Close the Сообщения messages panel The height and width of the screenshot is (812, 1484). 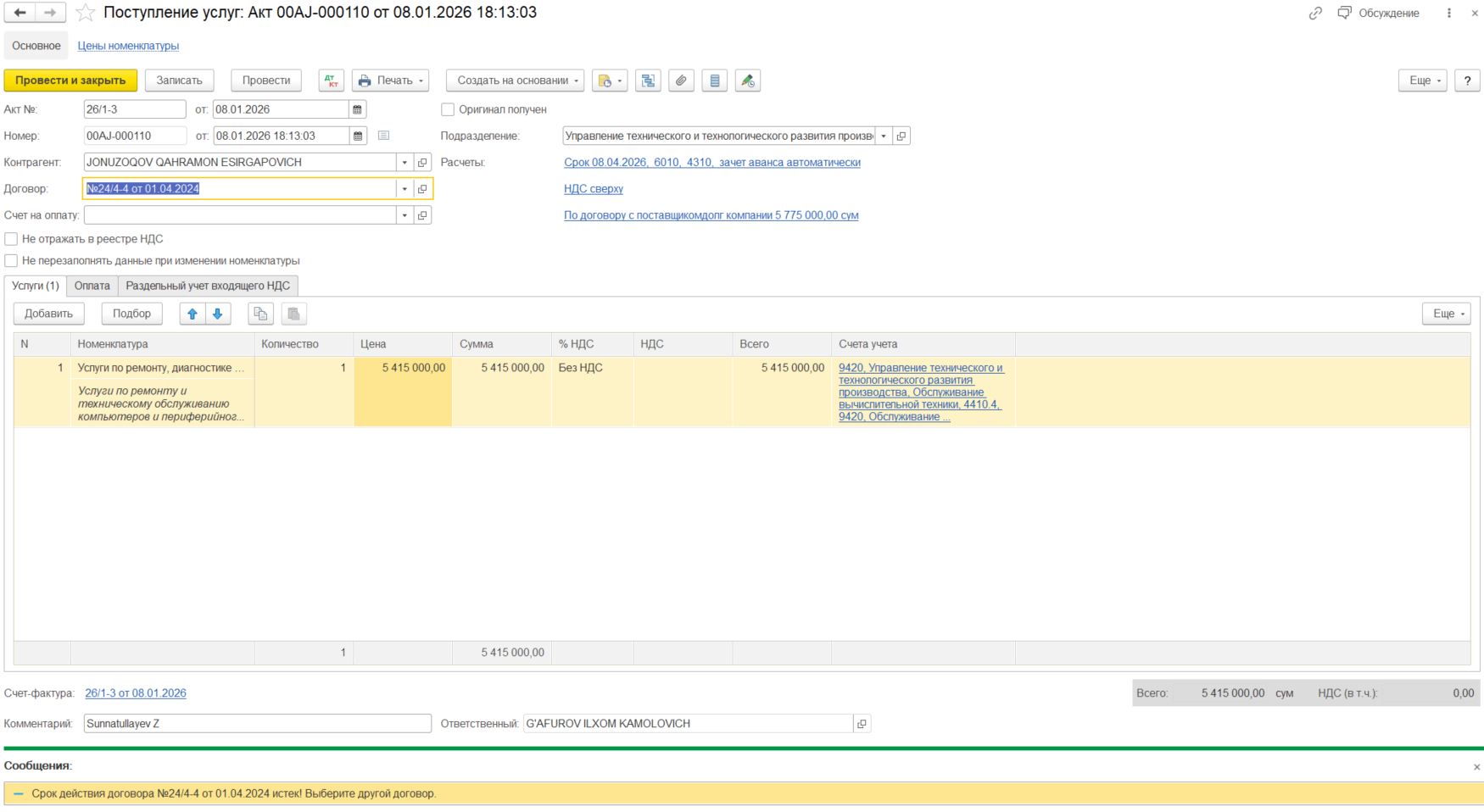coord(1476,767)
